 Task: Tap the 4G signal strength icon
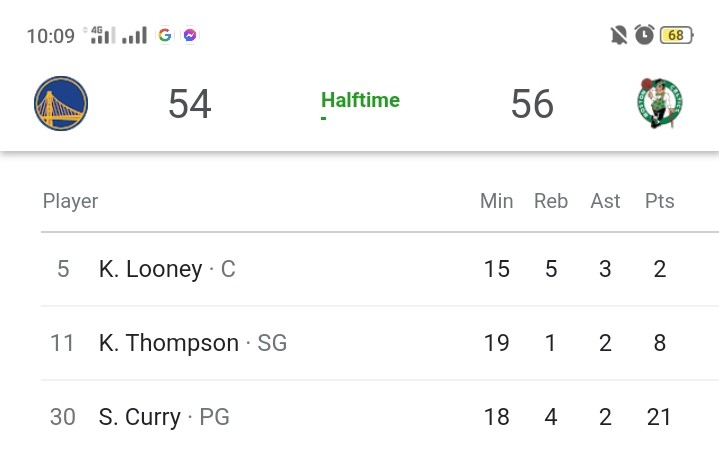[100, 35]
